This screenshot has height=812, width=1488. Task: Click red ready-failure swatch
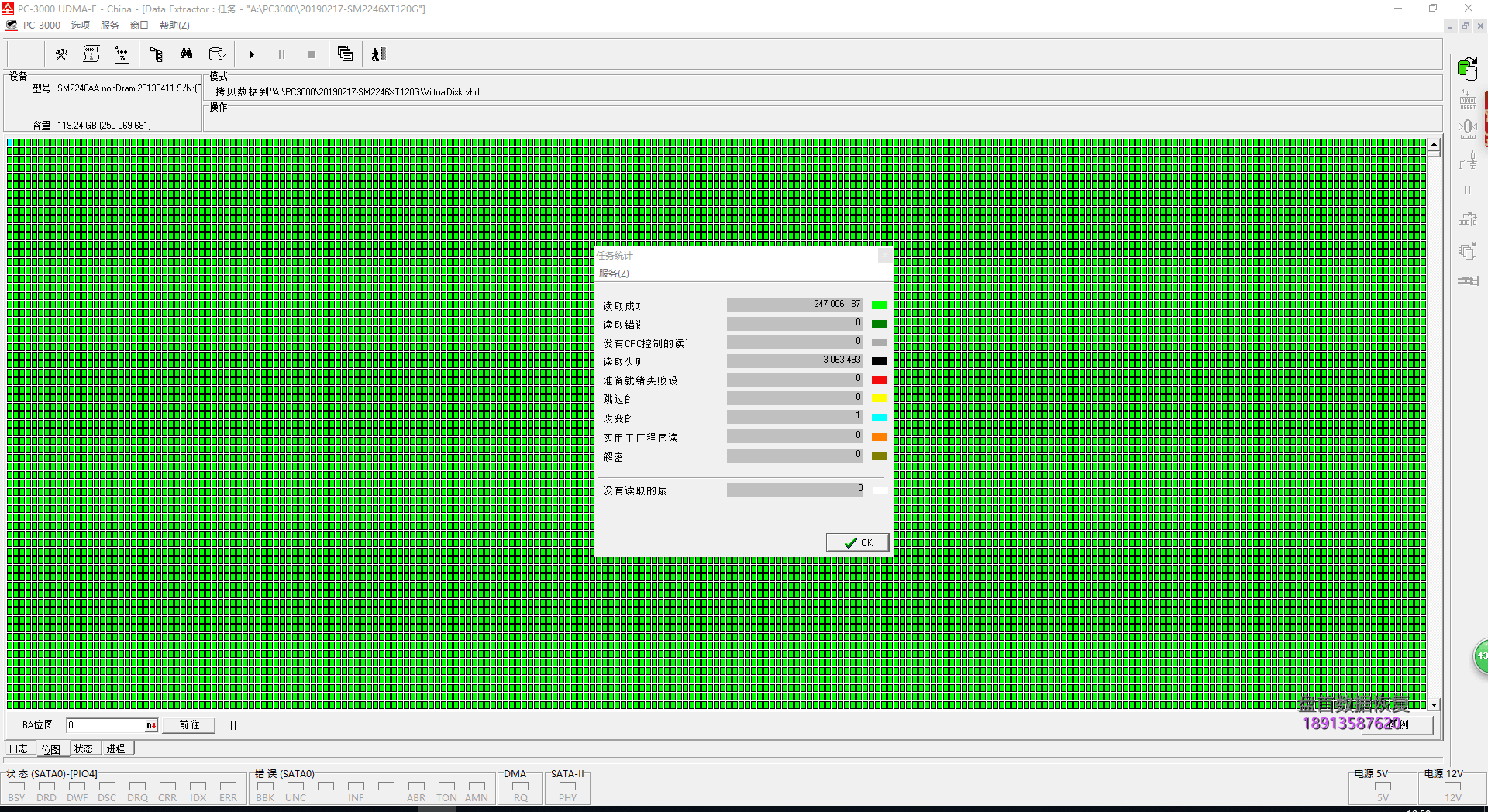(x=880, y=380)
